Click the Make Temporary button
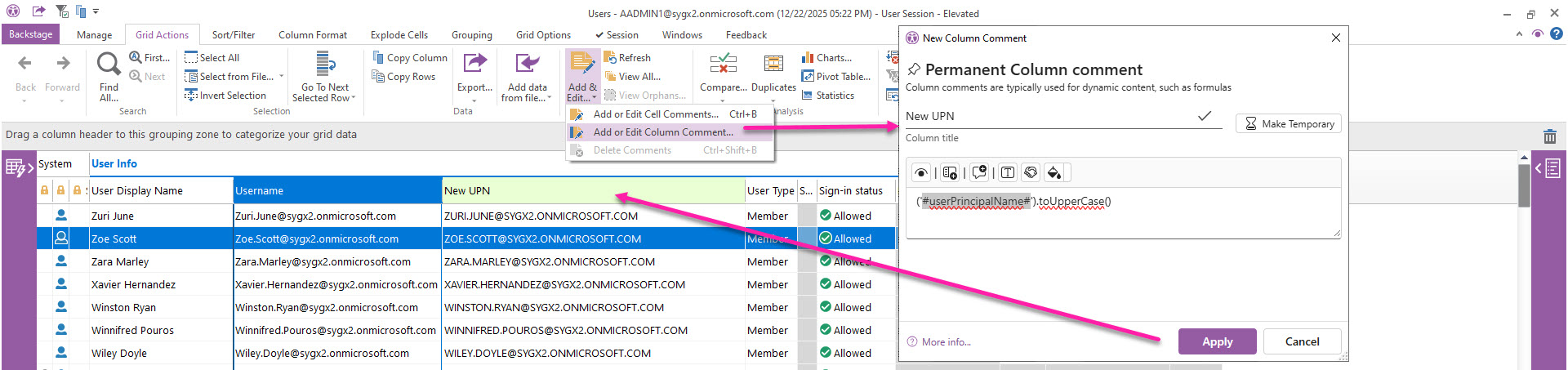The height and width of the screenshot is (370, 1568). coord(1288,124)
